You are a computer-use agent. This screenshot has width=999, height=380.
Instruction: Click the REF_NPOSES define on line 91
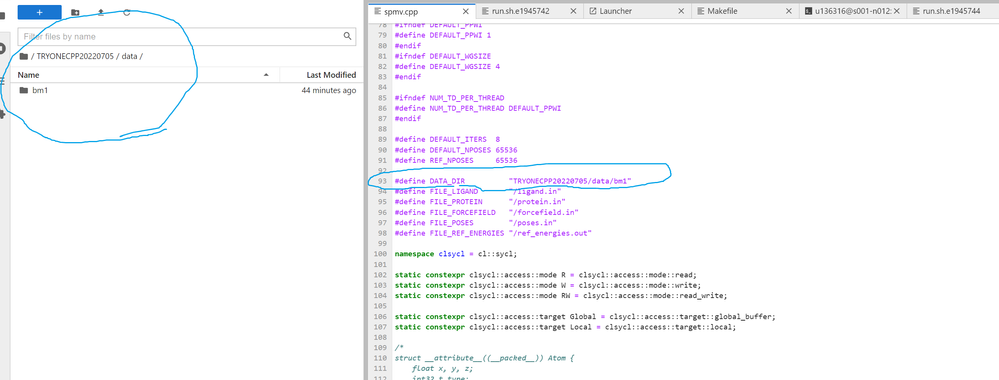[x=456, y=160]
